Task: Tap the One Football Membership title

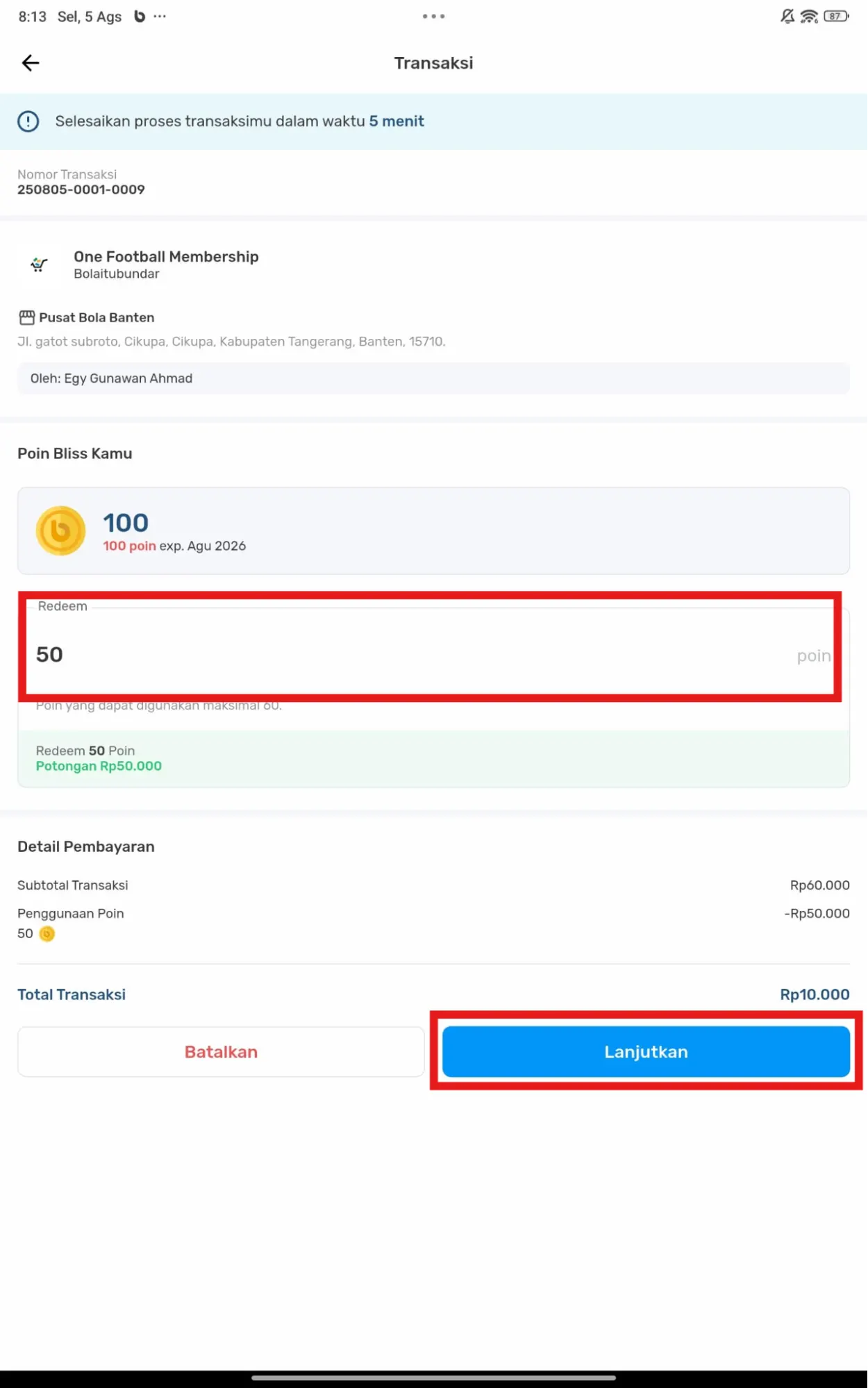Action: click(x=166, y=257)
